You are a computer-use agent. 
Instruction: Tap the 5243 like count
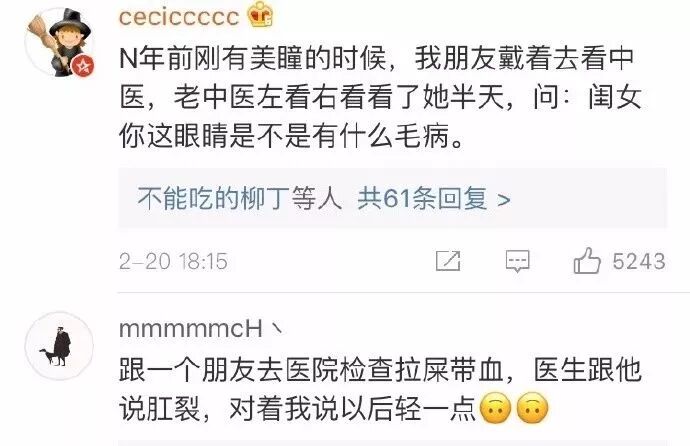pos(639,261)
